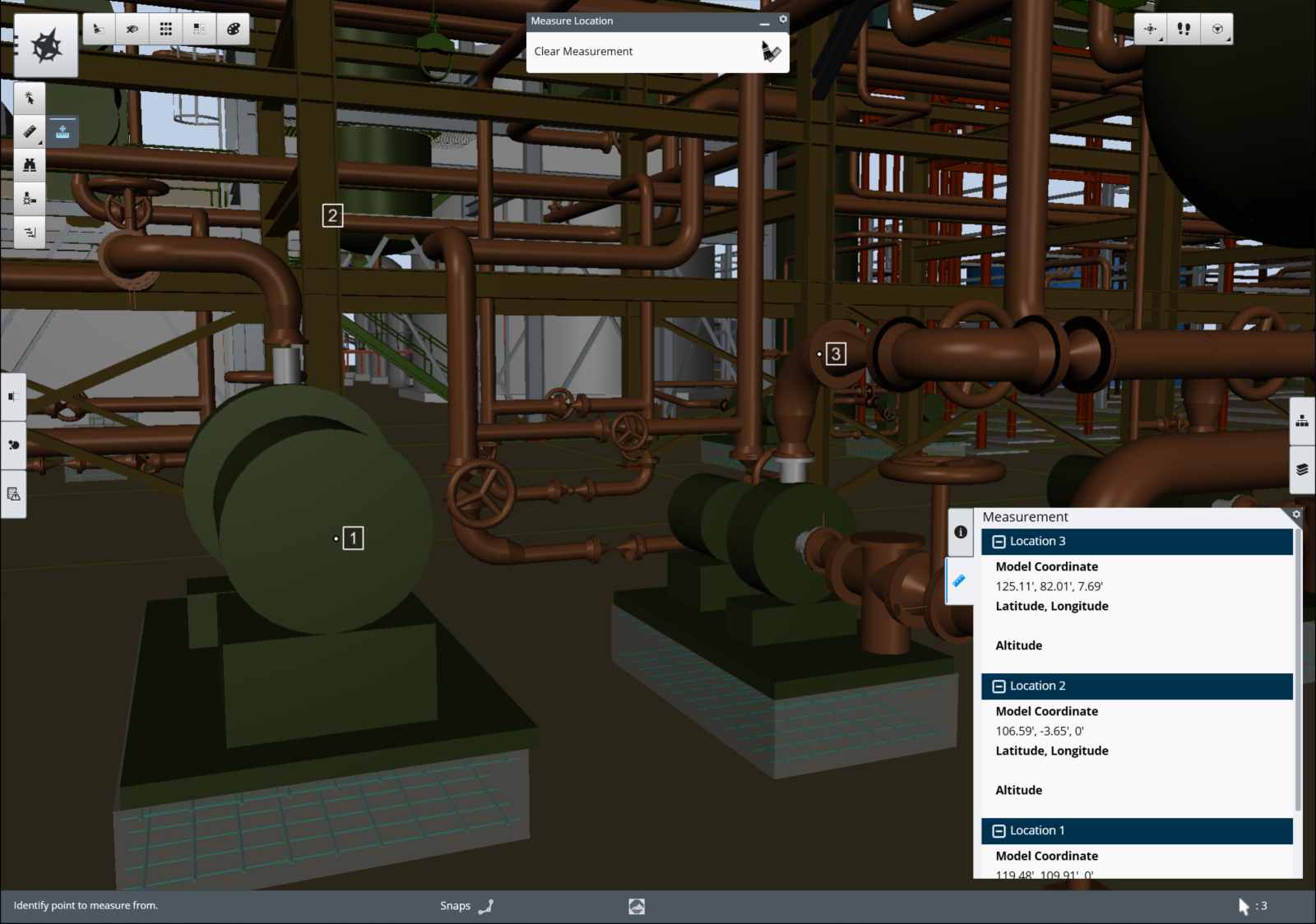Switch to the info properties tab
The width and height of the screenshot is (1316, 924).
(x=961, y=532)
